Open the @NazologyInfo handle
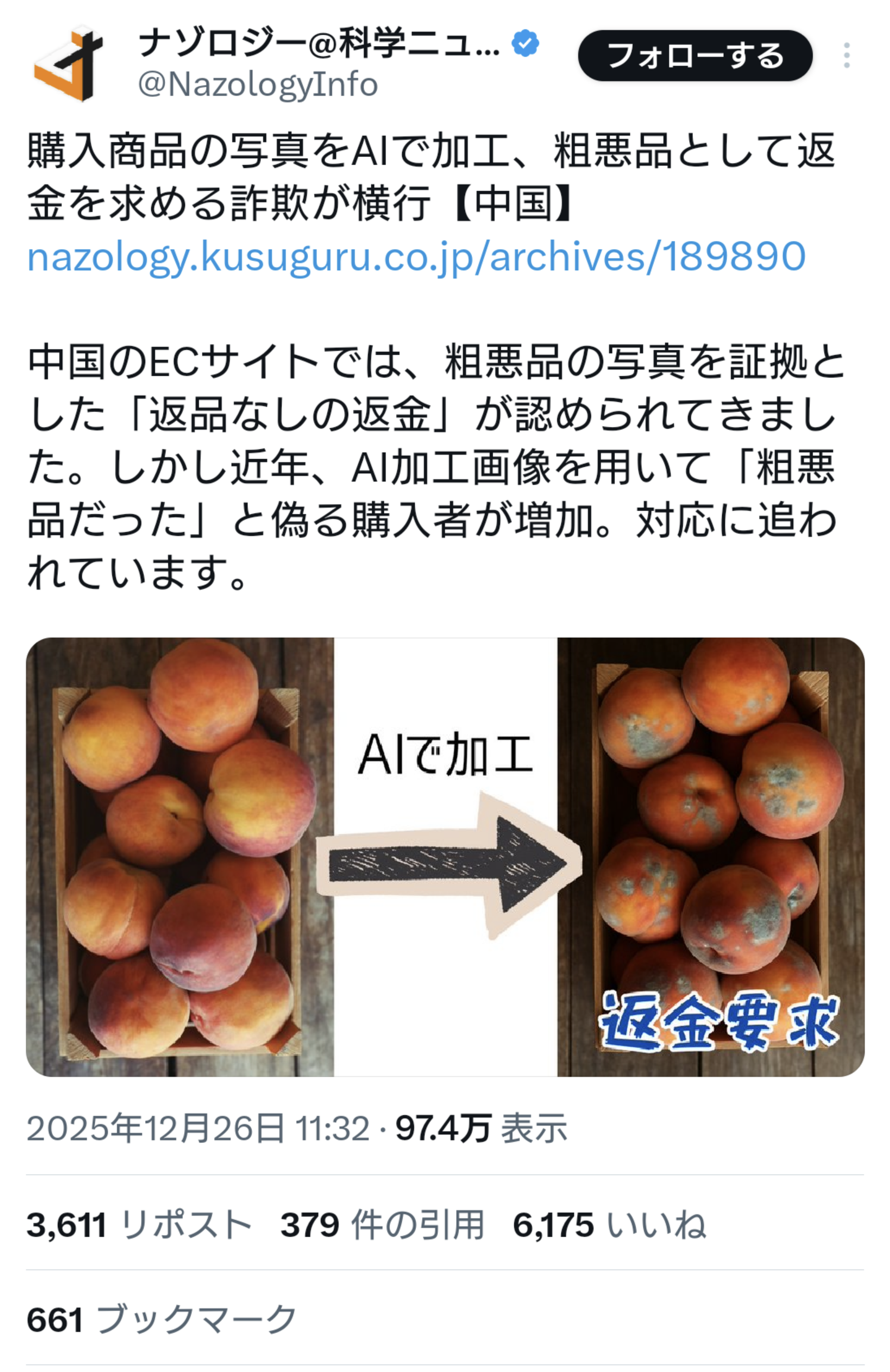The image size is (890, 1372). point(258,84)
